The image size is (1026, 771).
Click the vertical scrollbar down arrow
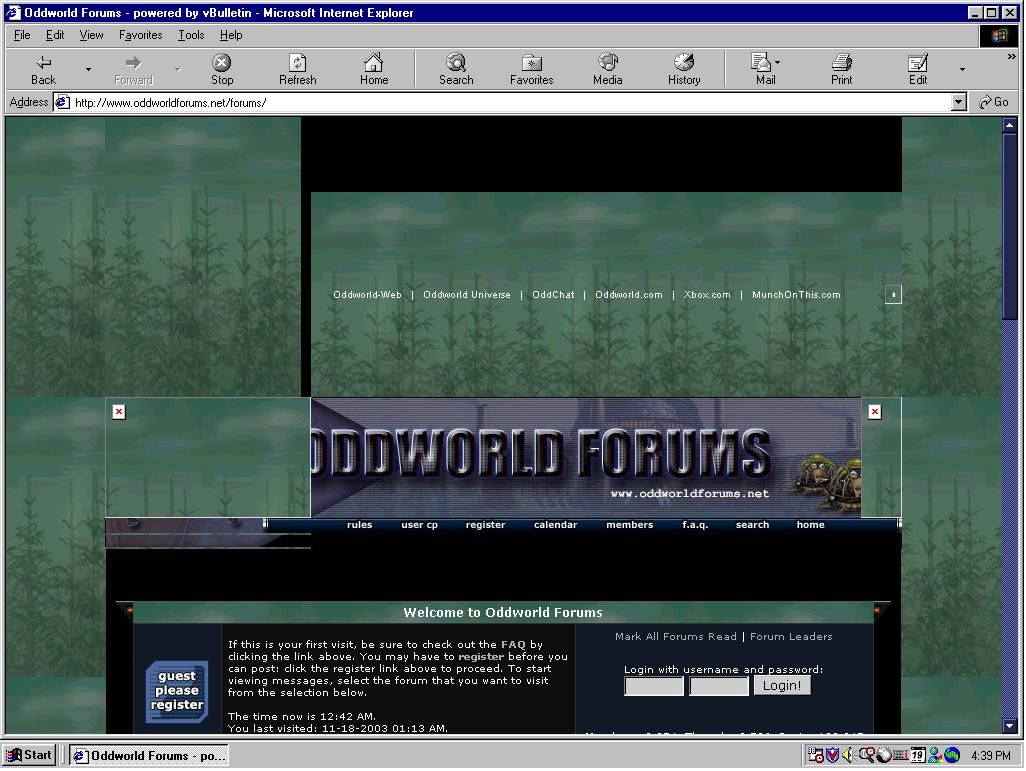tap(1010, 726)
